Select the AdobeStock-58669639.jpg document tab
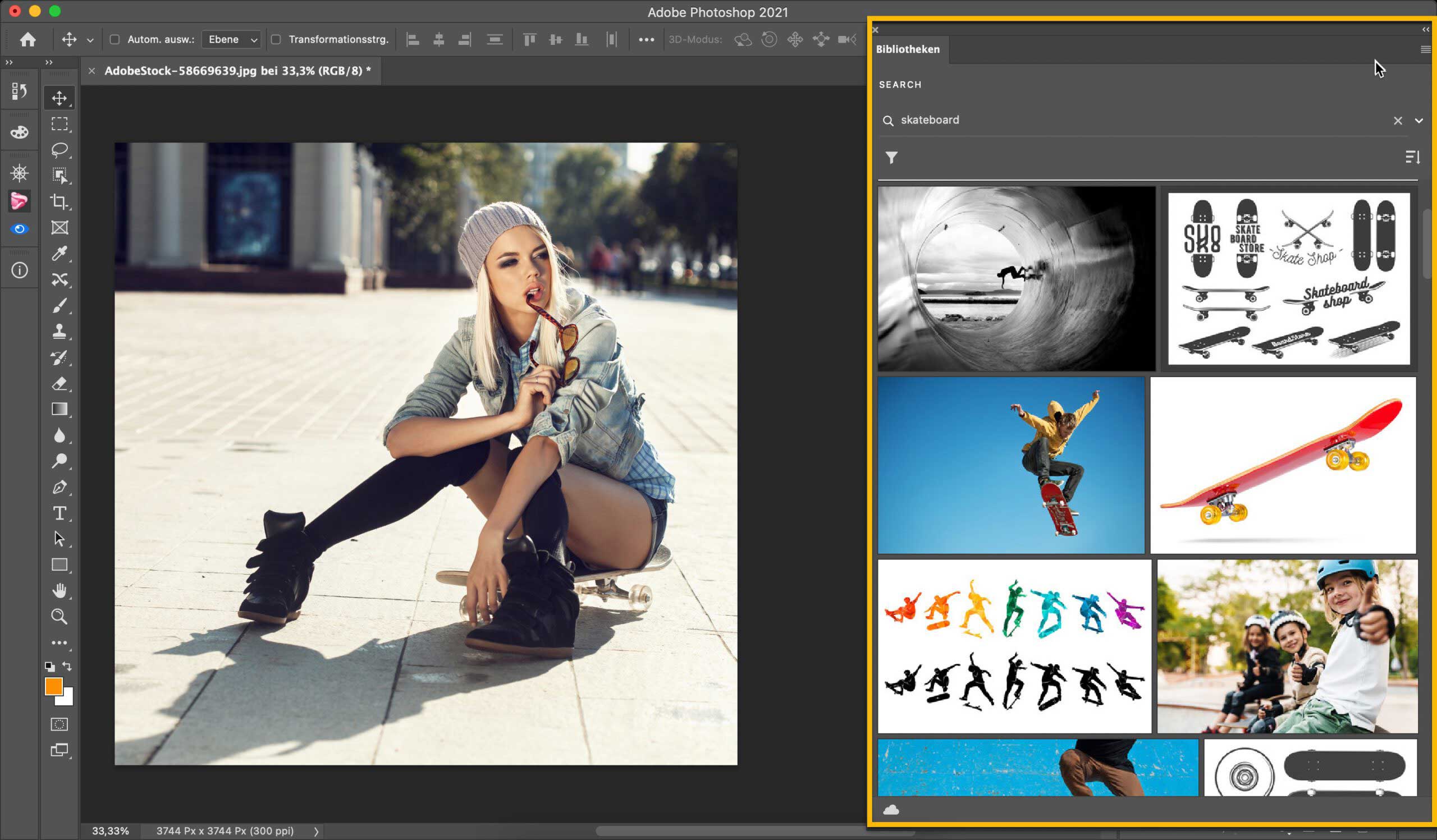The image size is (1437, 840). [x=233, y=71]
